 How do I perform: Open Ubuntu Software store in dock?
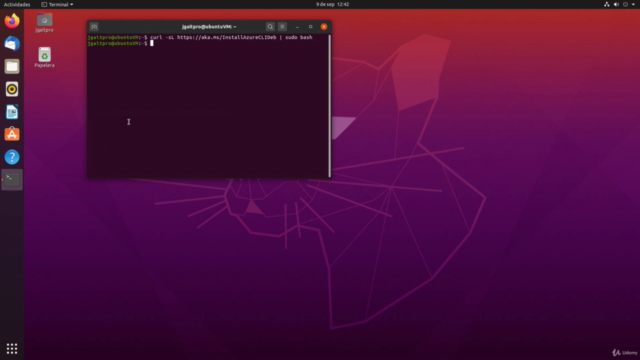click(x=12, y=134)
